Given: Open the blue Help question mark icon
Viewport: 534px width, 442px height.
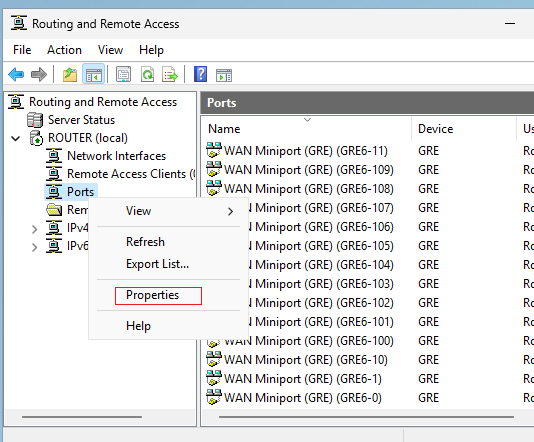Looking at the screenshot, I should (201, 74).
